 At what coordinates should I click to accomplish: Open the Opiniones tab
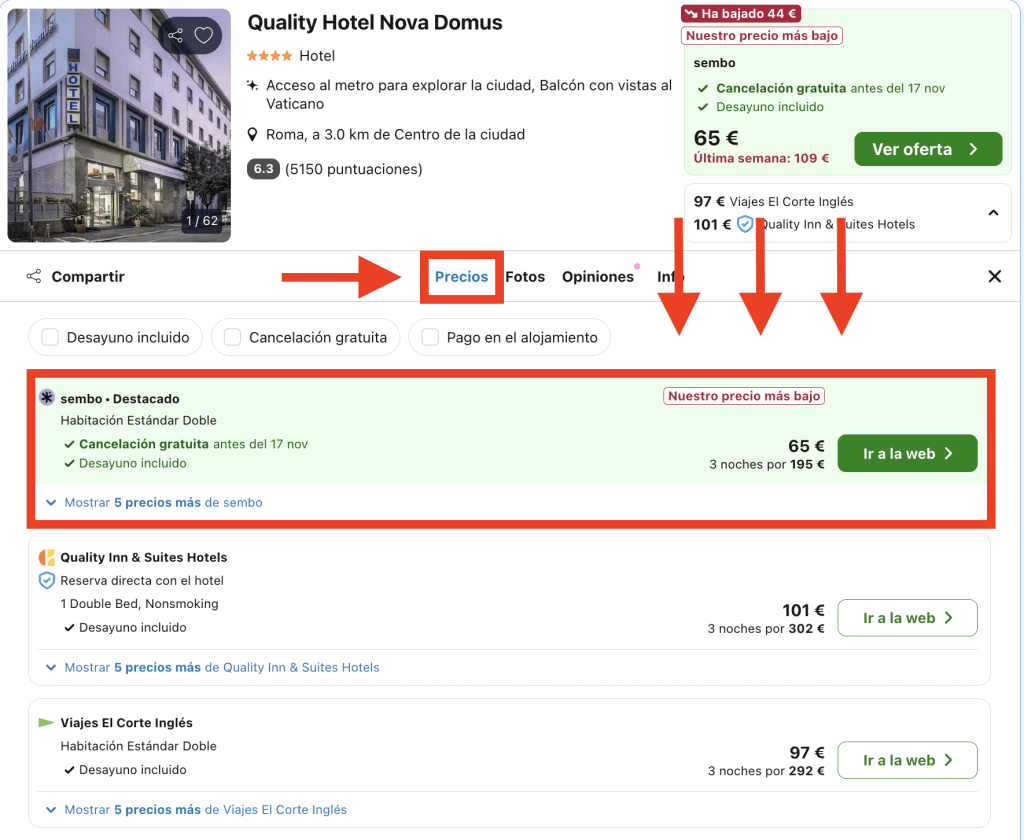[x=598, y=277]
